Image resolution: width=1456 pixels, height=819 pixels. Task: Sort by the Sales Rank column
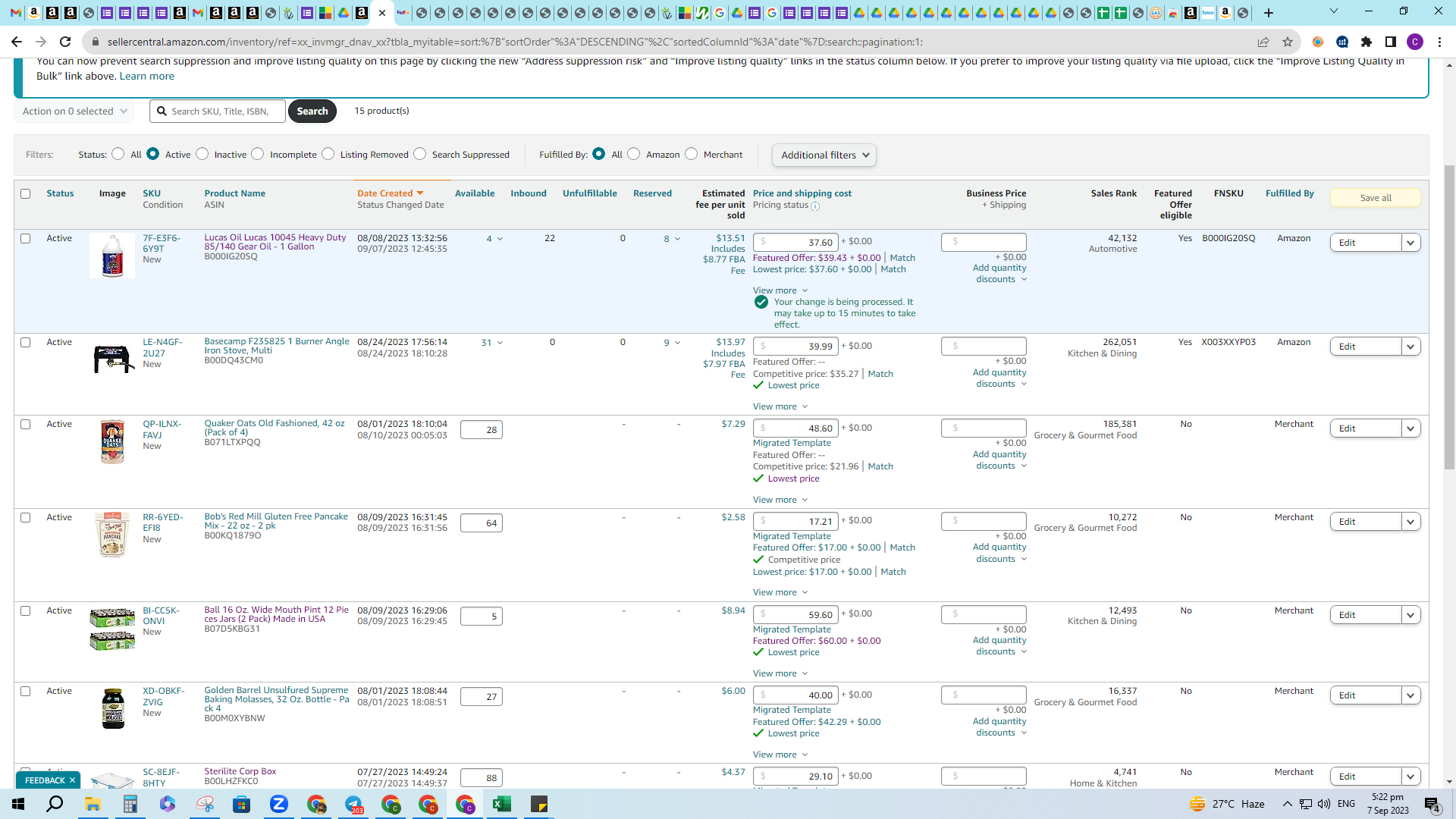coord(1113,193)
